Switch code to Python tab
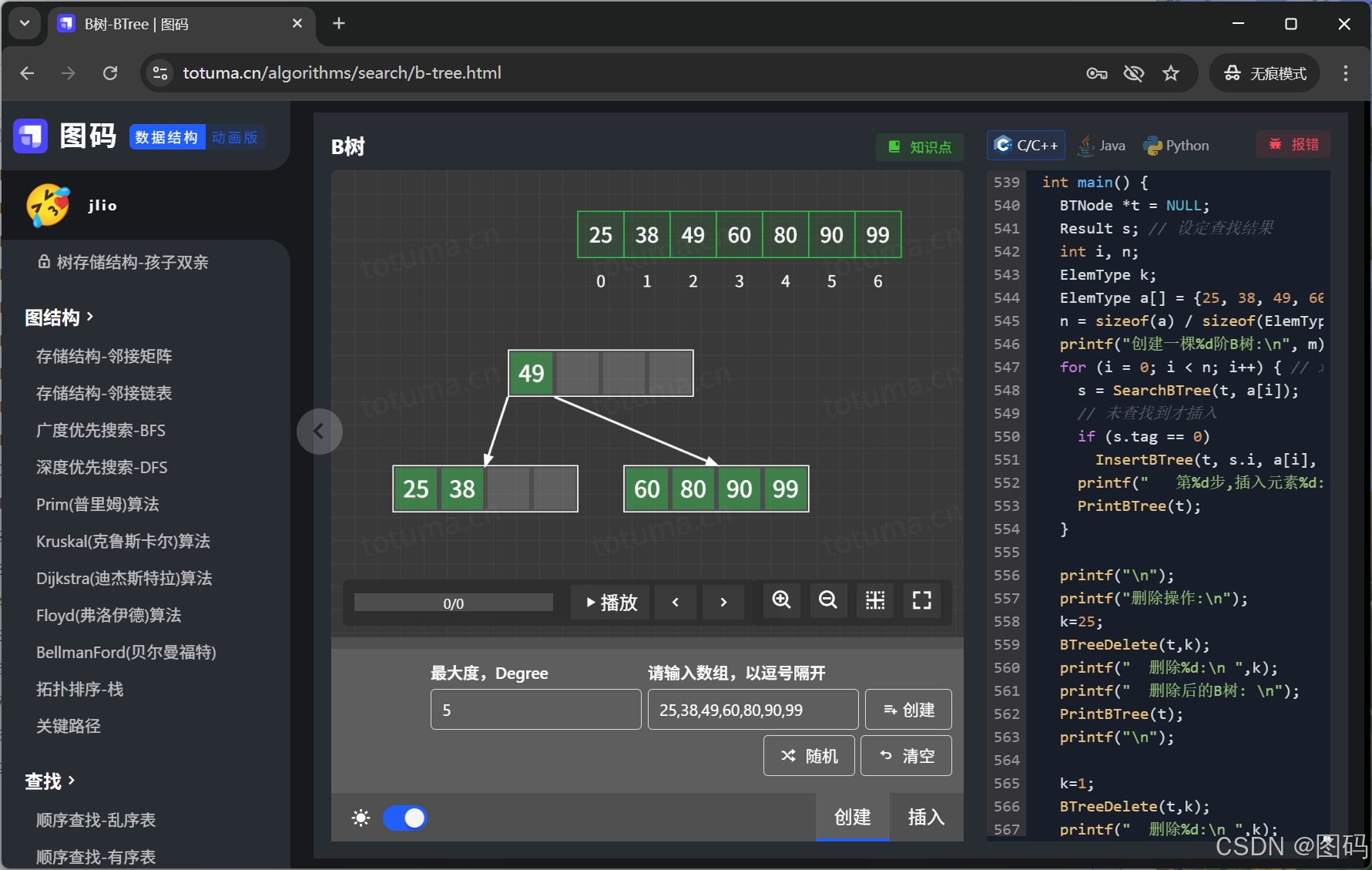The image size is (1372, 870). click(x=1176, y=145)
